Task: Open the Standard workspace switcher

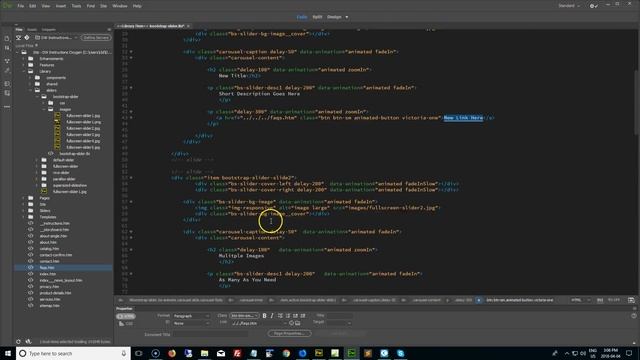Action: (x=569, y=6)
